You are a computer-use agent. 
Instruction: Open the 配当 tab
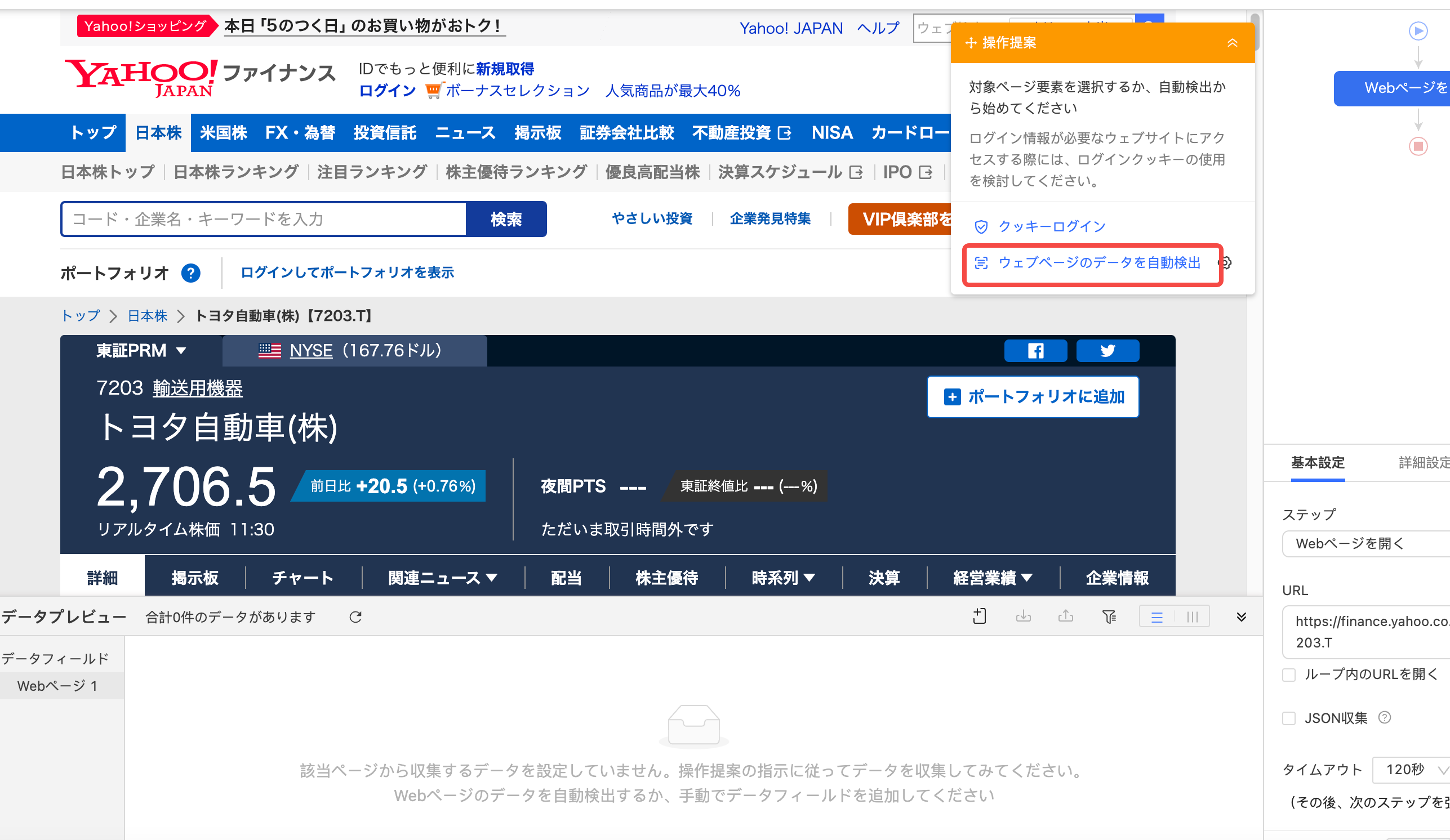[566, 577]
